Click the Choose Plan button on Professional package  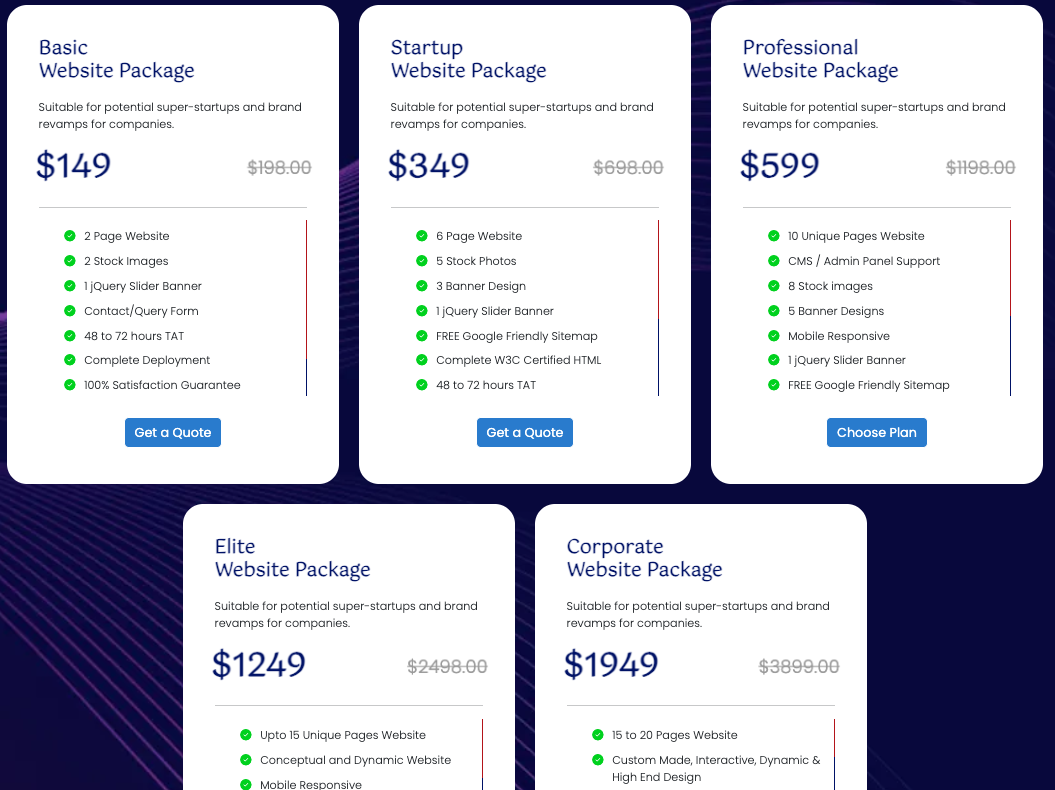[877, 433]
